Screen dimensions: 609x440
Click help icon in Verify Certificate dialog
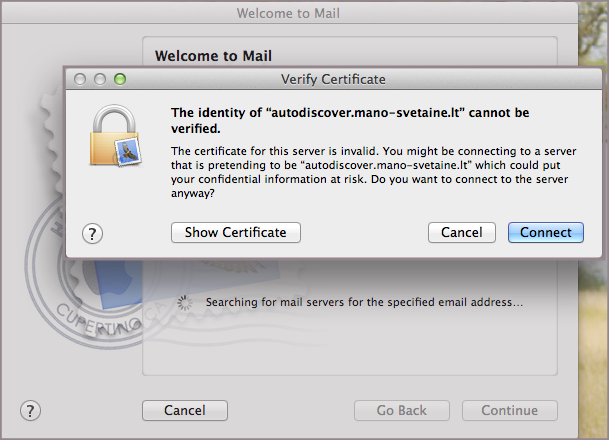[93, 233]
